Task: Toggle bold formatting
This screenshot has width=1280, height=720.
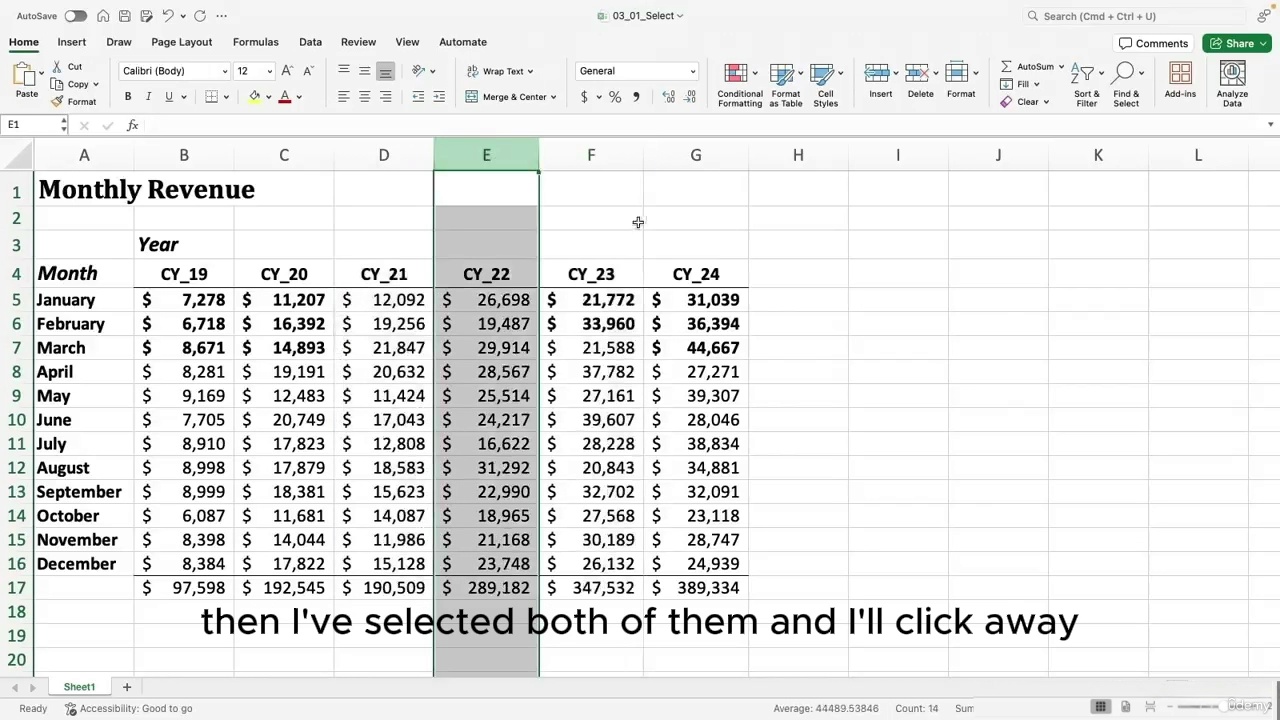Action: 128,97
